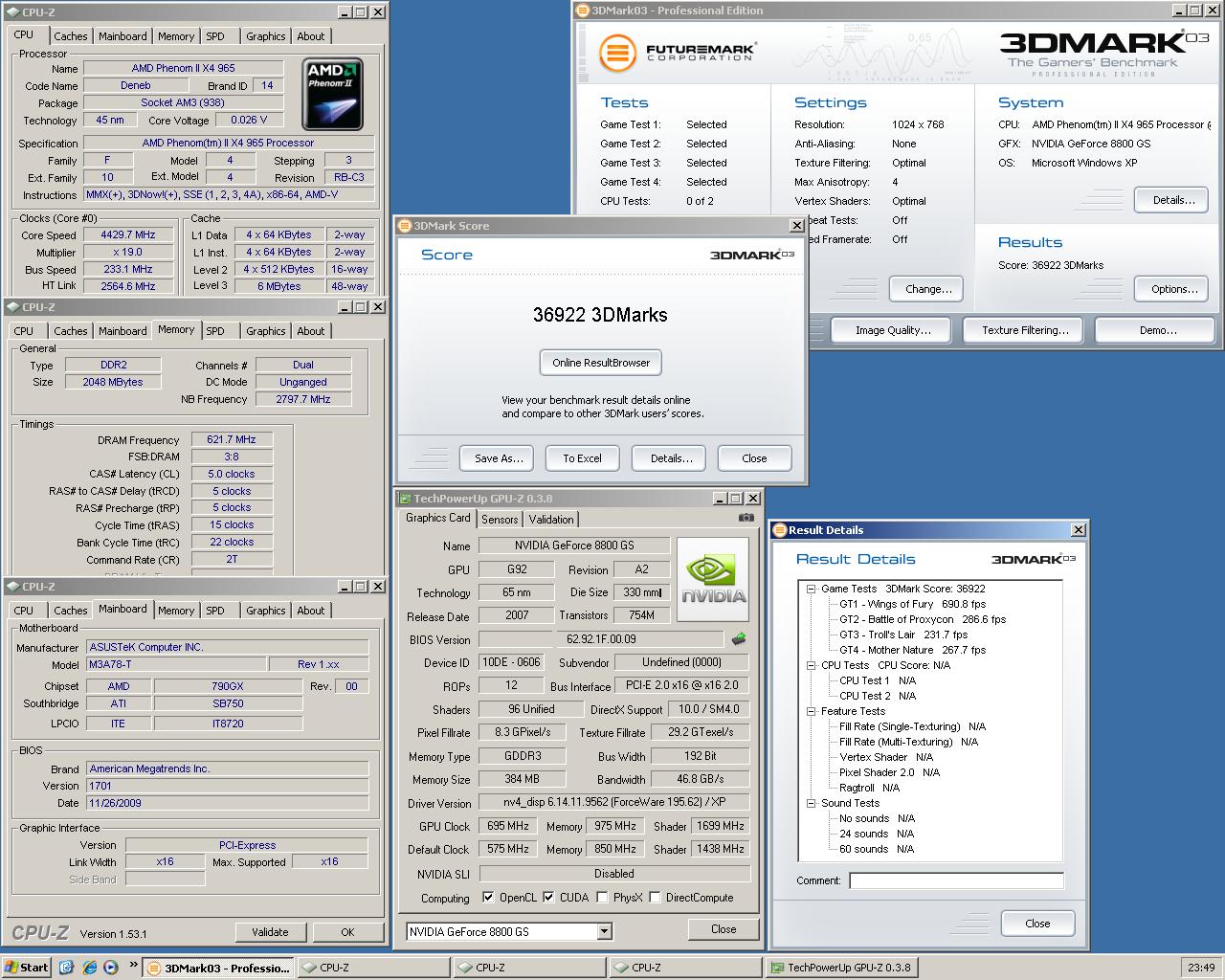
Task: Click the BIOS save chip icon in GPU-Z
Action: point(739,638)
